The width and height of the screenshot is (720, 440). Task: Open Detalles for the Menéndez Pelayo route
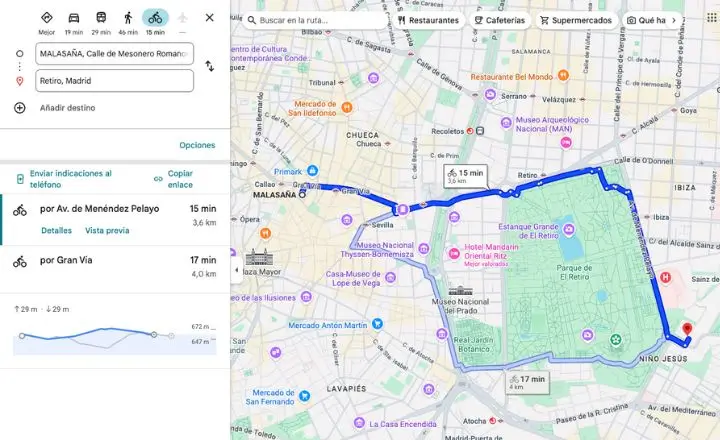tap(56, 231)
